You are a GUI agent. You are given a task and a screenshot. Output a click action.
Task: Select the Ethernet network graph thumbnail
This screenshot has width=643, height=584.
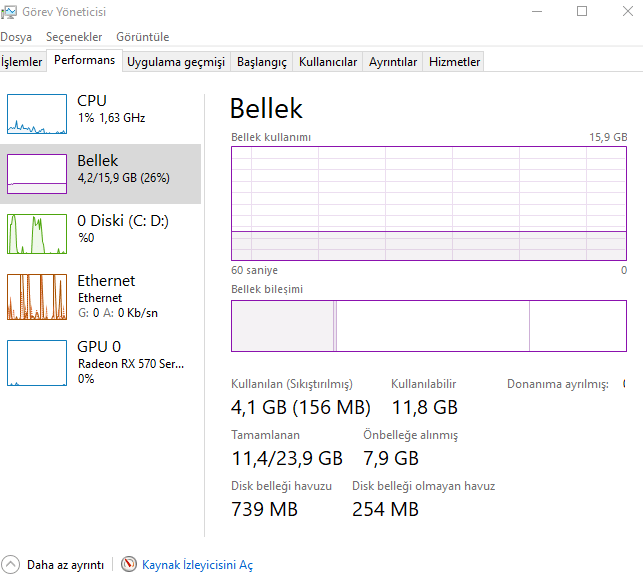click(36, 294)
